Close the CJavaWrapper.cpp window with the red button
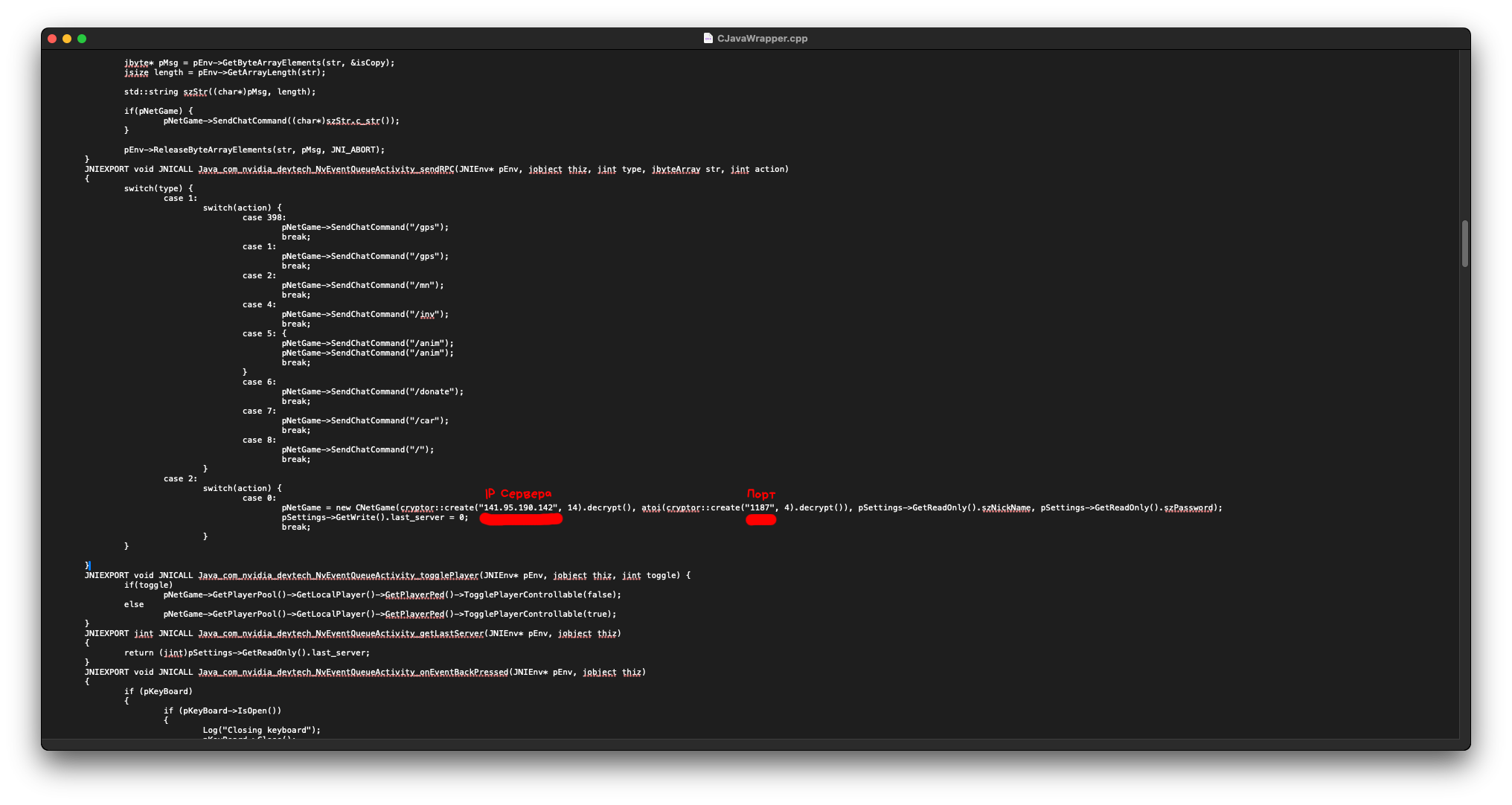The image size is (1512, 805). 52,39
